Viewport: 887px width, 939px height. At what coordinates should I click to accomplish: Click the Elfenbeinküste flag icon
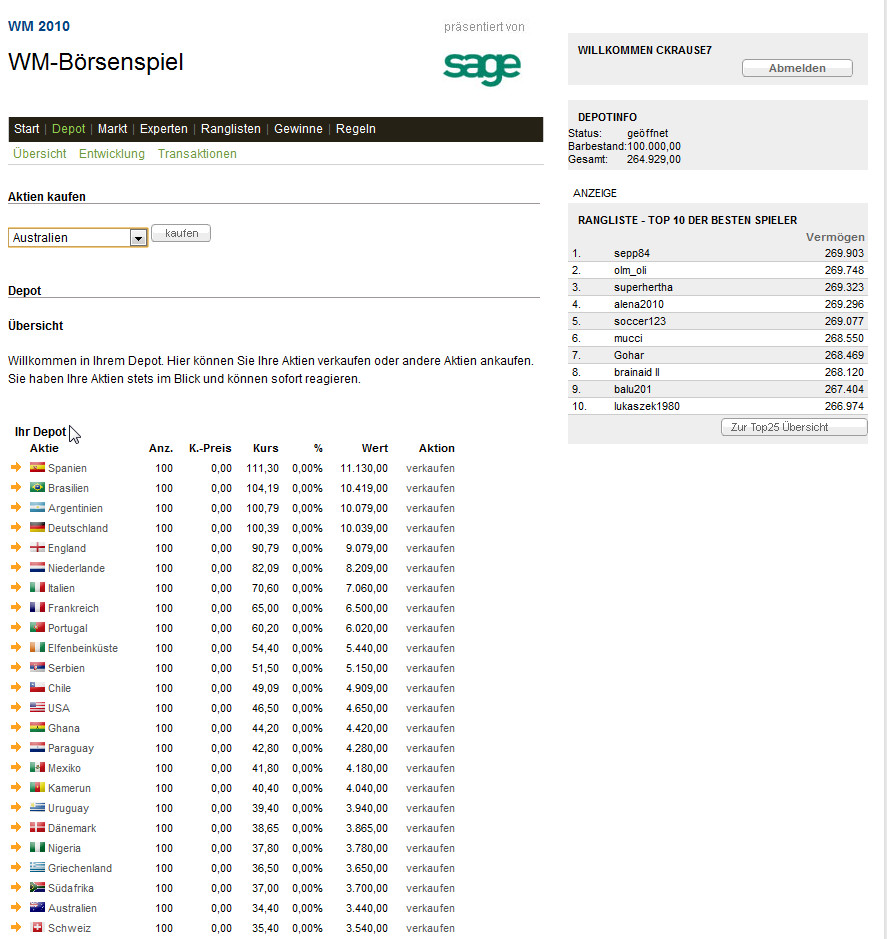[37, 647]
